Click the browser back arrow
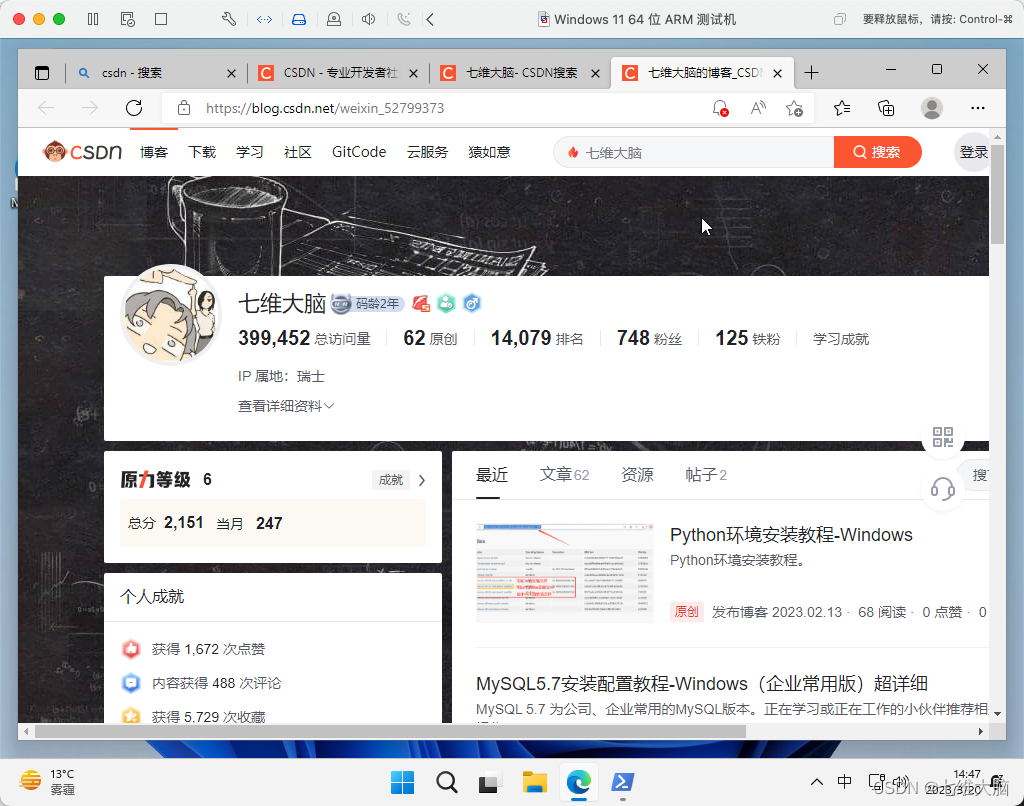The height and width of the screenshot is (806, 1024). point(46,108)
